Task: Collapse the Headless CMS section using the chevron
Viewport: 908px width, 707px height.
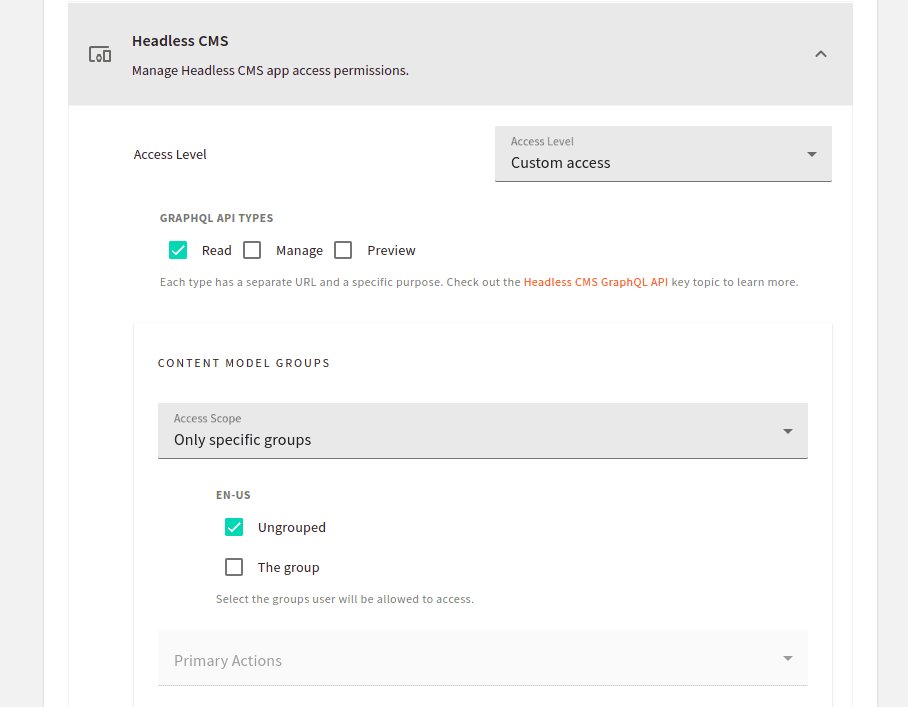Action: point(820,54)
